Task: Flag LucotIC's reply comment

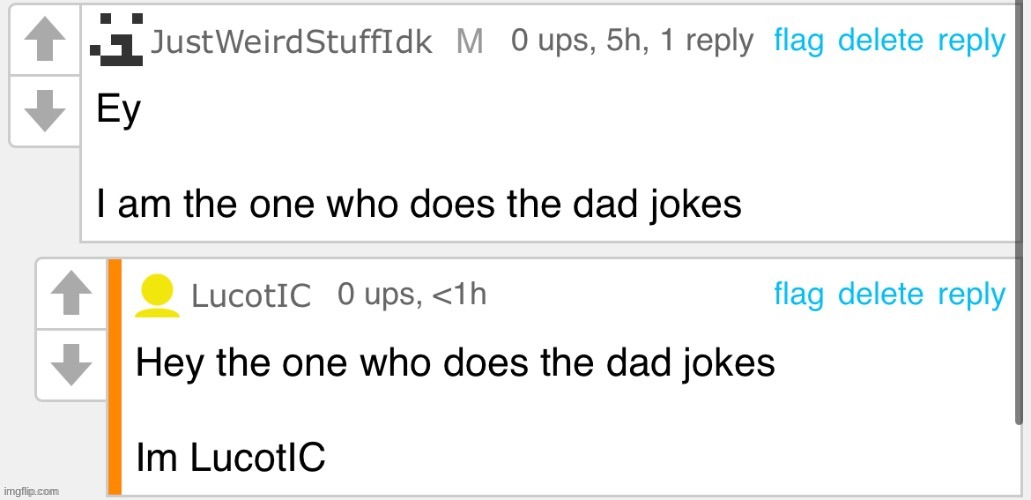Action: click(x=798, y=294)
